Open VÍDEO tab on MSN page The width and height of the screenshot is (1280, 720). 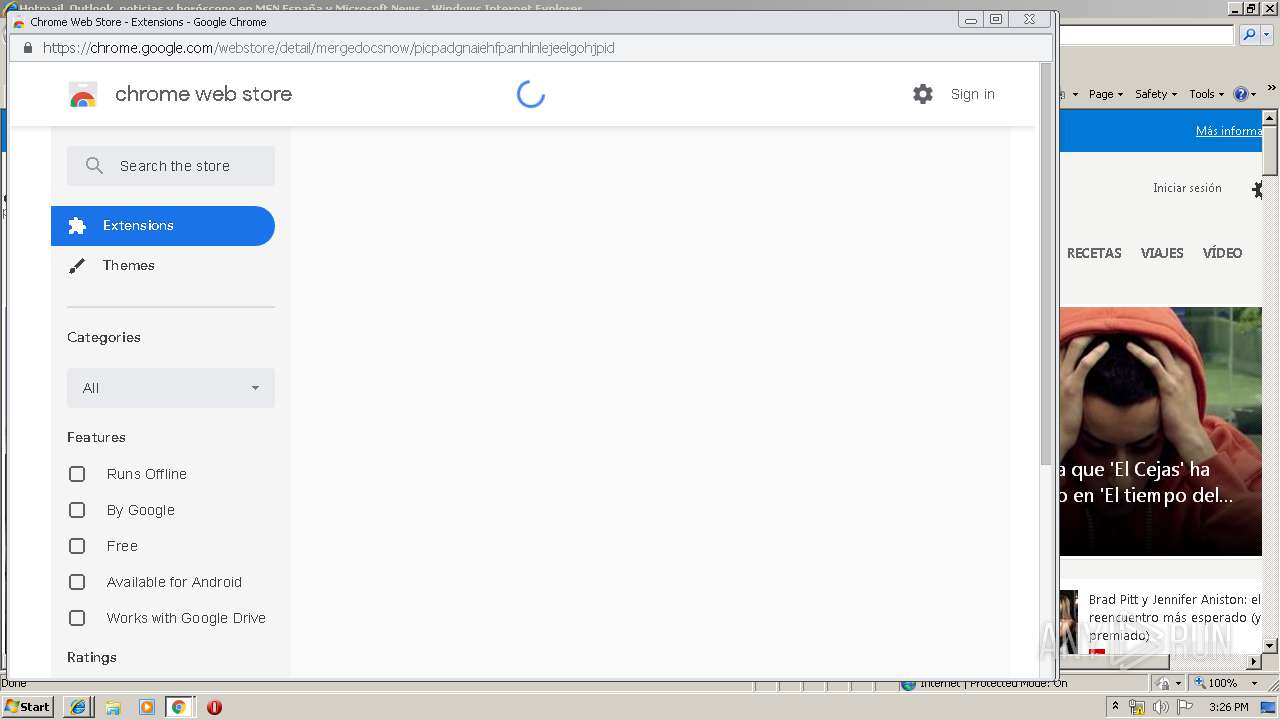pyautogui.click(x=1222, y=253)
